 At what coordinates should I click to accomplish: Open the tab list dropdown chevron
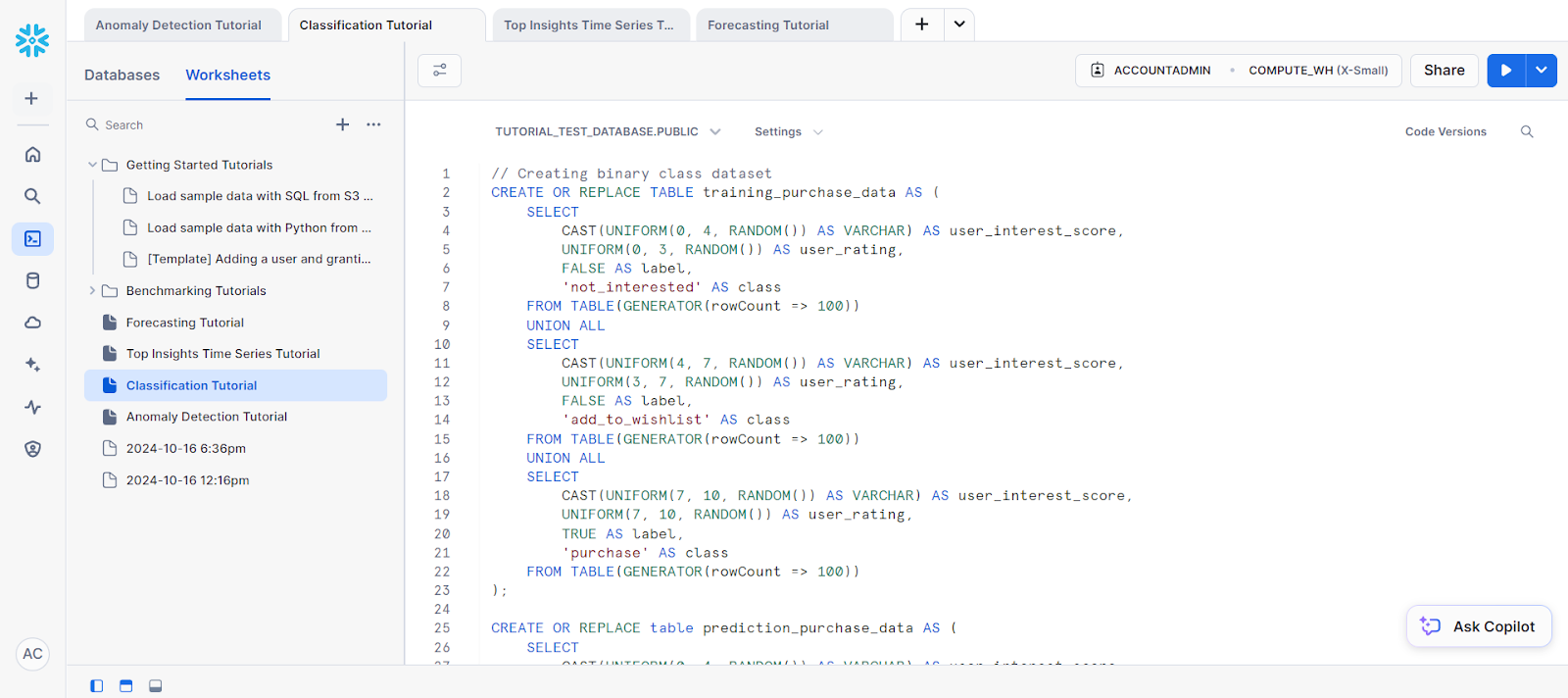(959, 25)
